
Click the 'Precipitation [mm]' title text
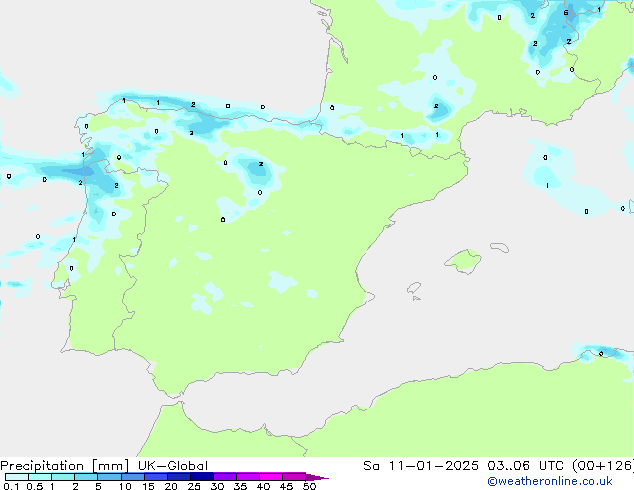pyautogui.click(x=65, y=466)
